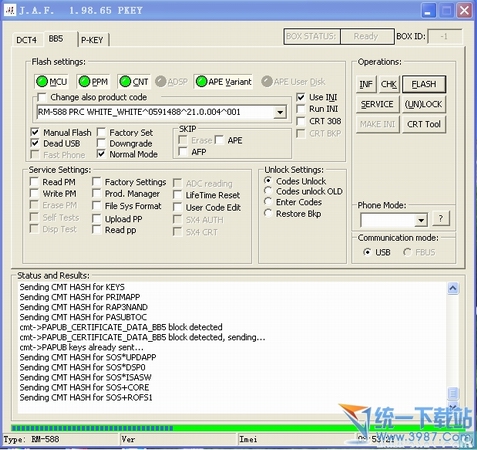
Task: Click the green MCU indicator button
Action: [x=51, y=82]
